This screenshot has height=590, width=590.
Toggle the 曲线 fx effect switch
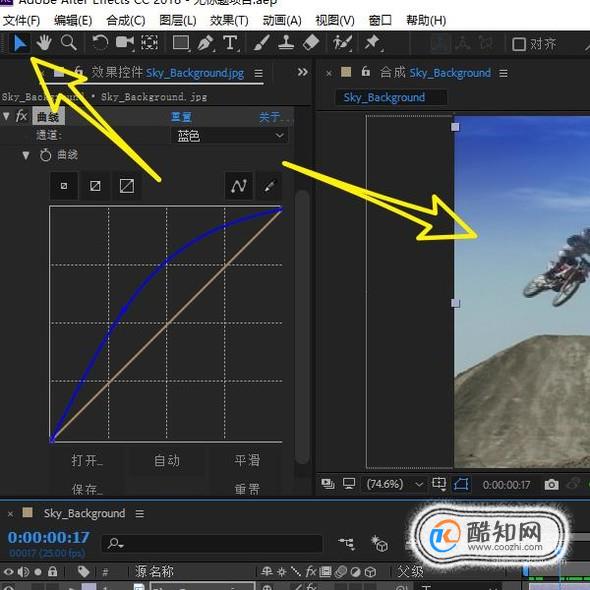pyautogui.click(x=21, y=116)
